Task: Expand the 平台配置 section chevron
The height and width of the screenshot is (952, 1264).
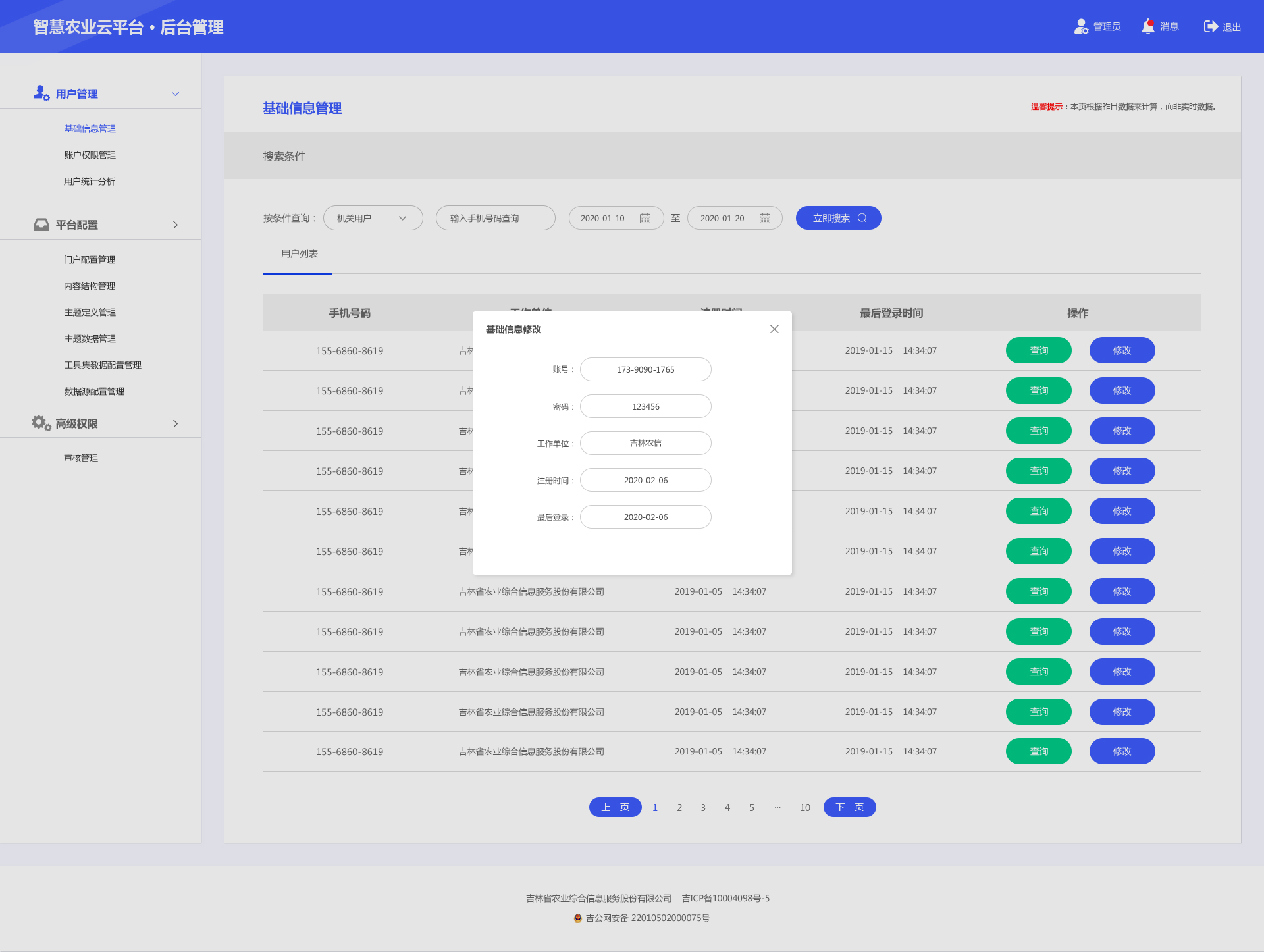Action: click(175, 225)
